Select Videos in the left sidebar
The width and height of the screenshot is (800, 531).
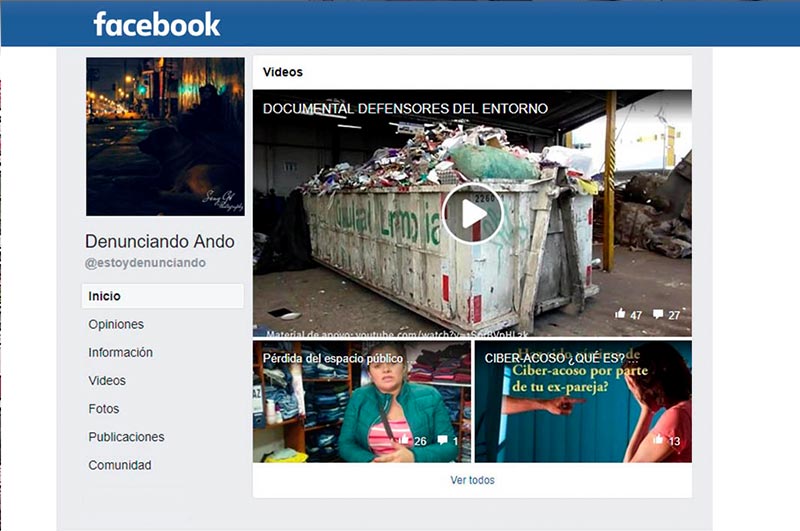[x=107, y=380]
